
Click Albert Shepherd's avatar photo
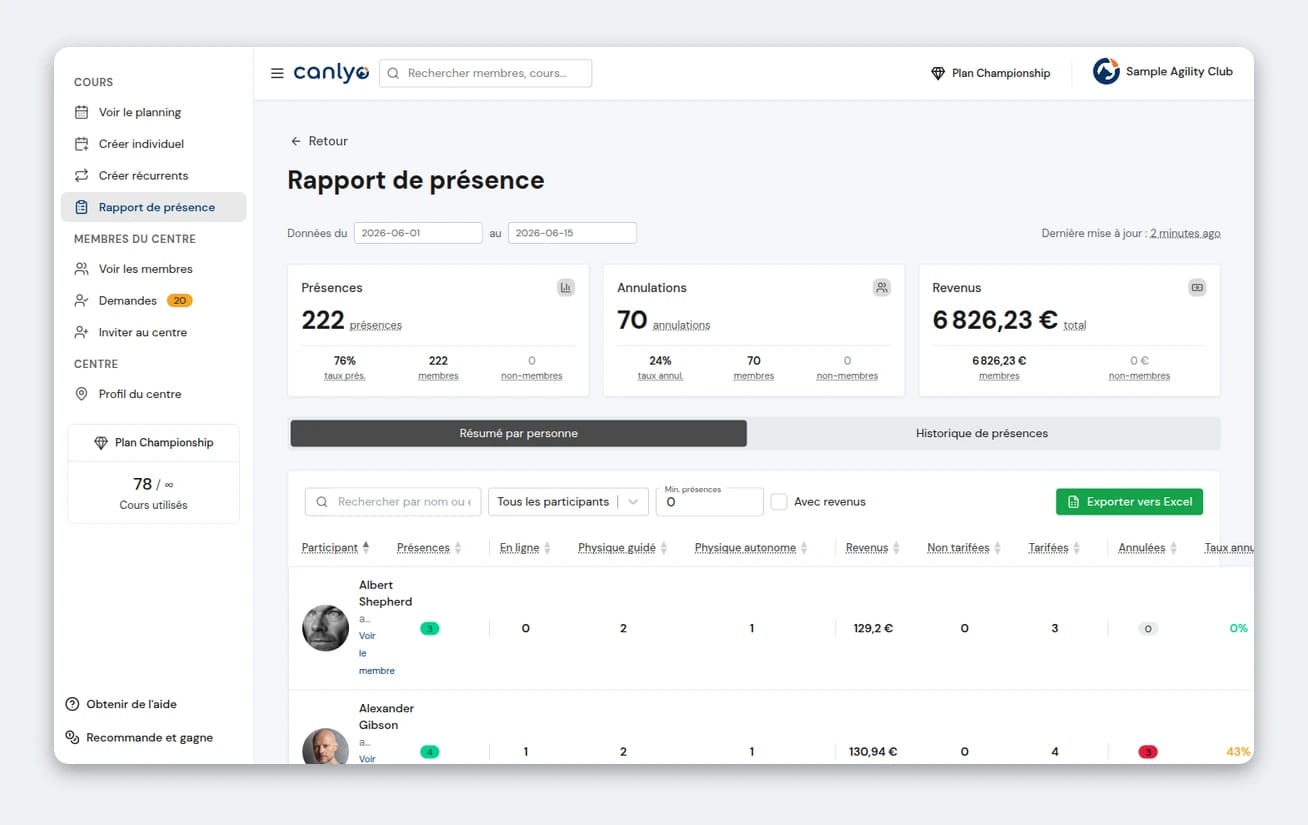point(325,628)
